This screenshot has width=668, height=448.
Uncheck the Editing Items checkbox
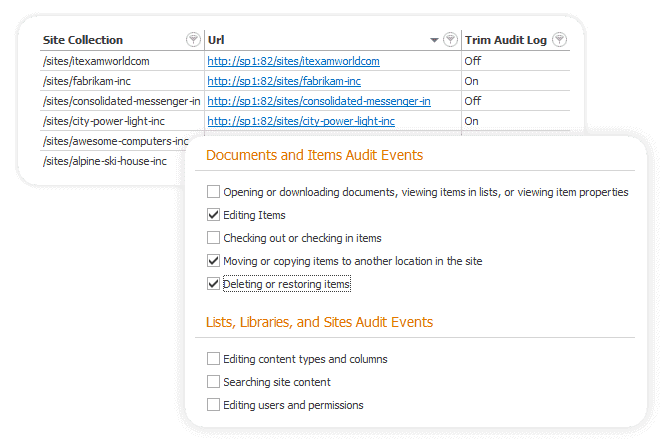coord(213,215)
